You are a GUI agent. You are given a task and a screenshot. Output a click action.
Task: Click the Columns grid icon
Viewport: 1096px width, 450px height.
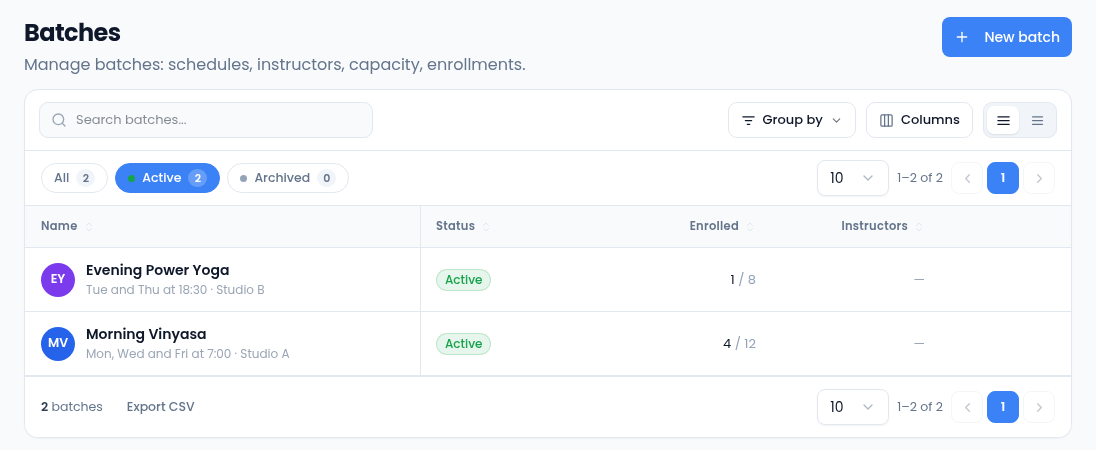[x=886, y=120]
